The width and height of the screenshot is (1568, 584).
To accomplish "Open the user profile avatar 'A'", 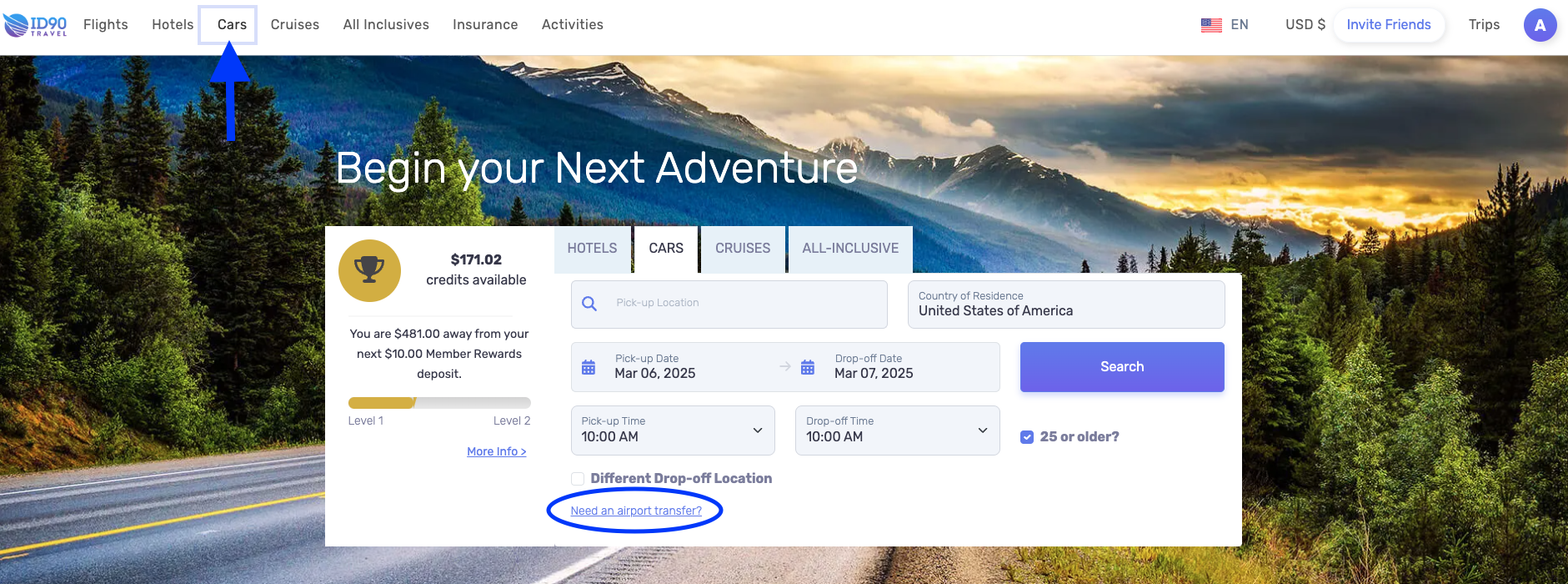I will click(1540, 25).
